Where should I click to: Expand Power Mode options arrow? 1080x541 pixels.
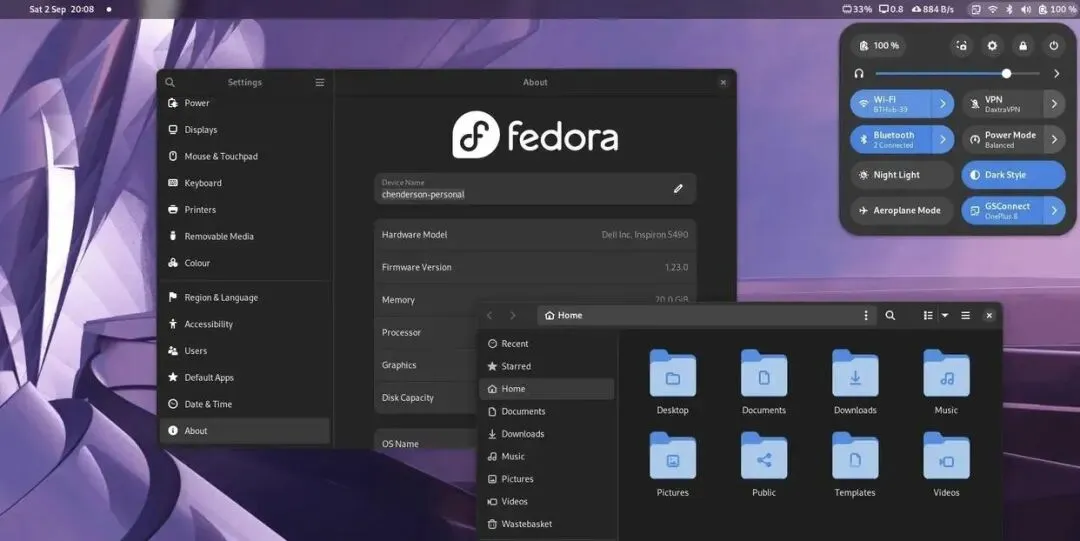[1055, 140]
